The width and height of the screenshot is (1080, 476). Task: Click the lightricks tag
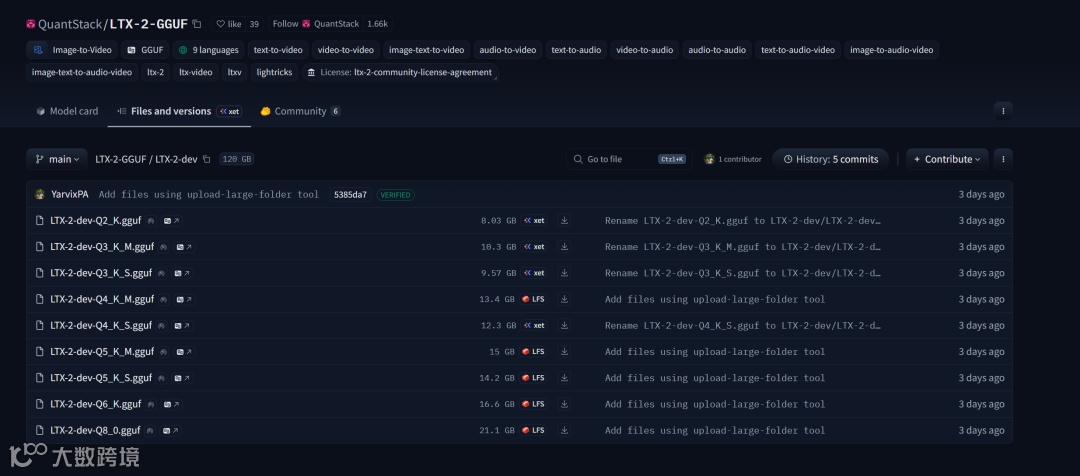point(274,72)
